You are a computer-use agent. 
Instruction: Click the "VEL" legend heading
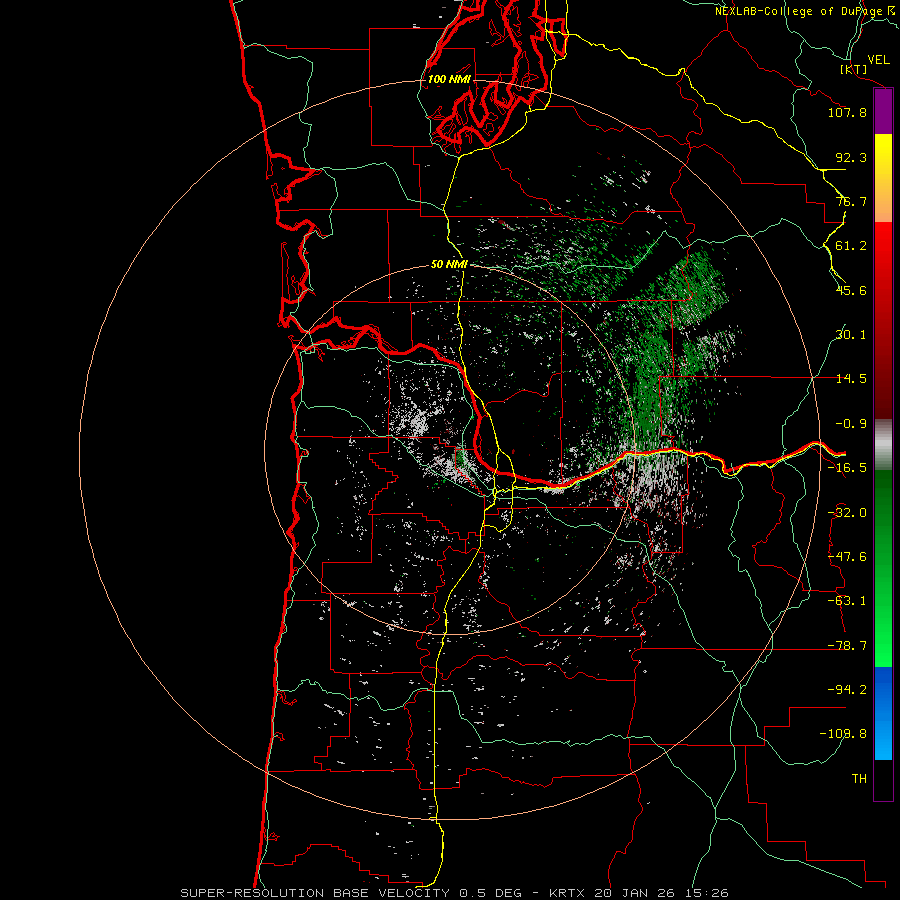click(878, 60)
